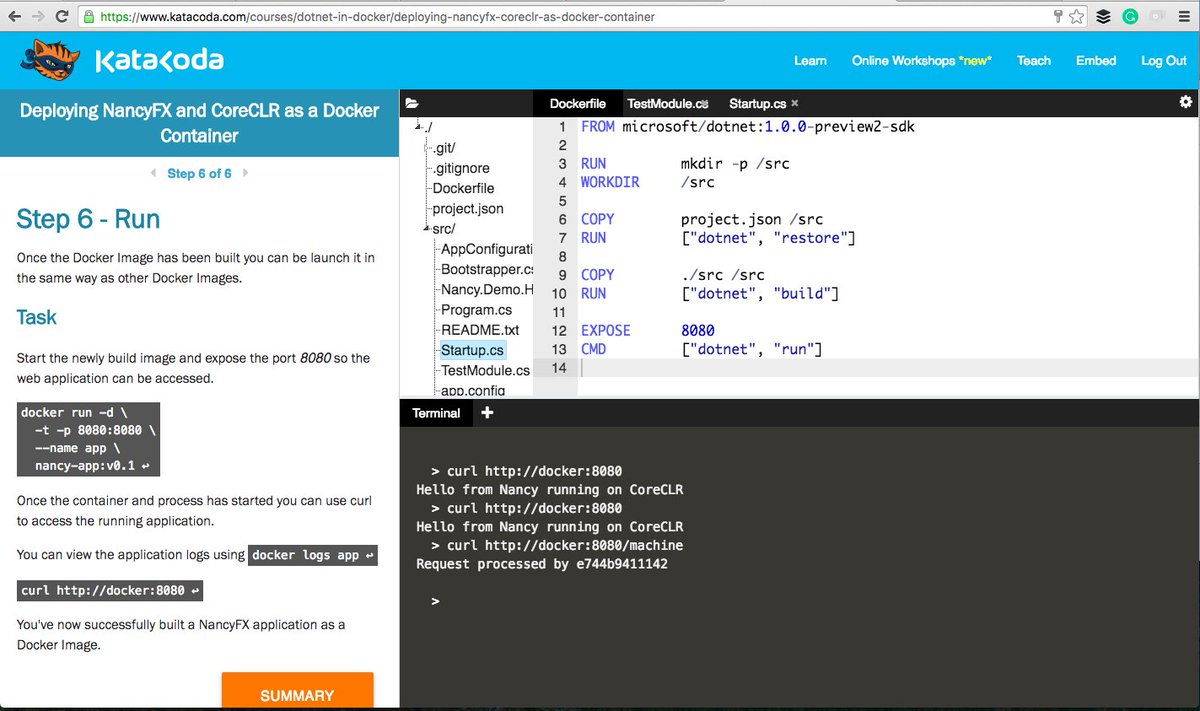The image size is (1200, 711).
Task: Open the Learn menu item
Action: tap(810, 61)
